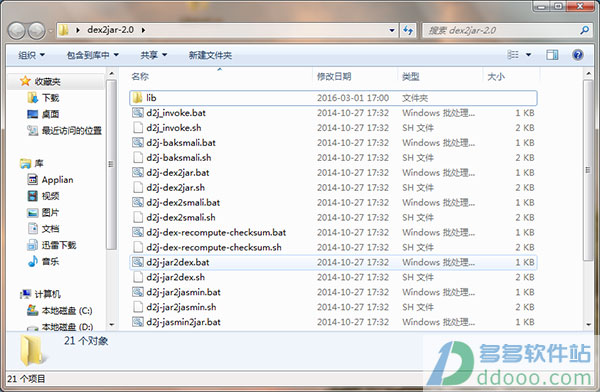
Task: Open the 包含到库中 menu
Action: 93,55
